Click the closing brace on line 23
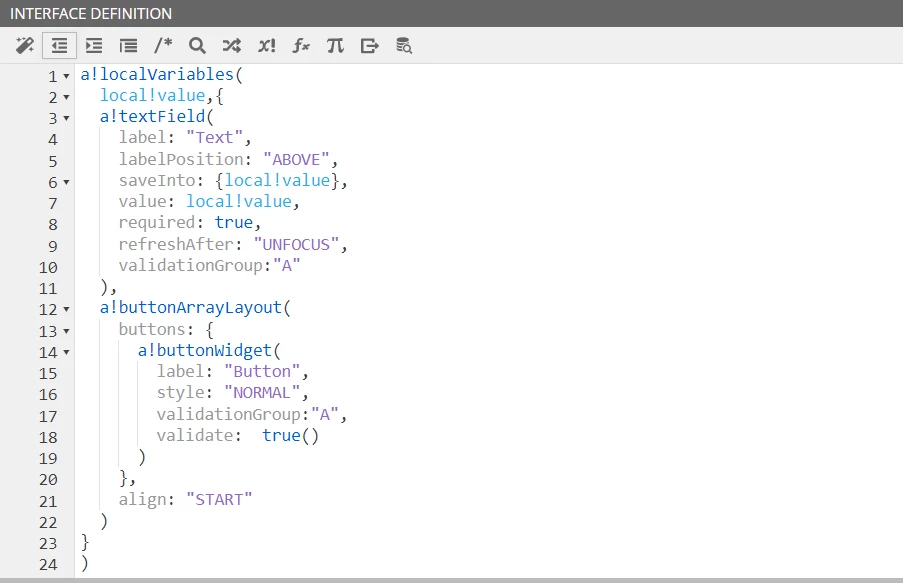Screen dimensions: 903x583 [x=85, y=542]
